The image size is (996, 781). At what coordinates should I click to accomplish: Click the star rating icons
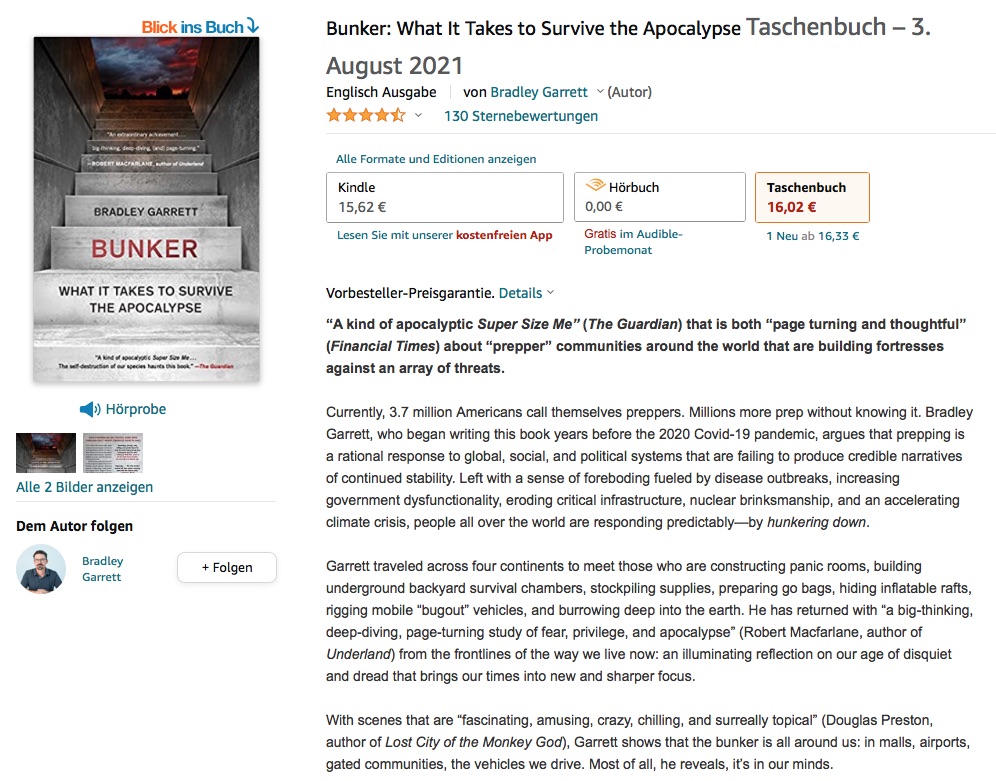click(365, 116)
